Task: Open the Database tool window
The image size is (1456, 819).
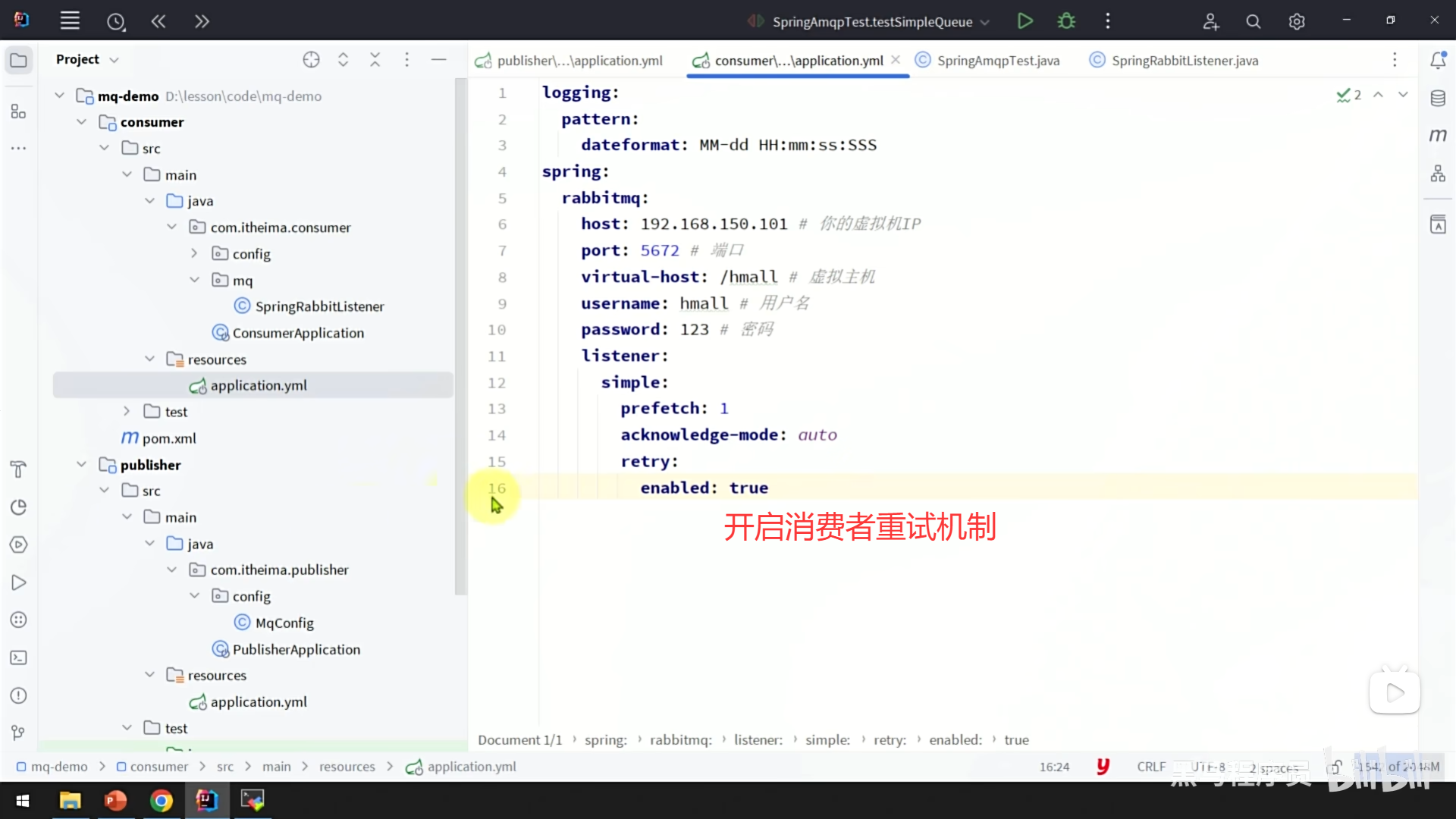Action: (1438, 98)
